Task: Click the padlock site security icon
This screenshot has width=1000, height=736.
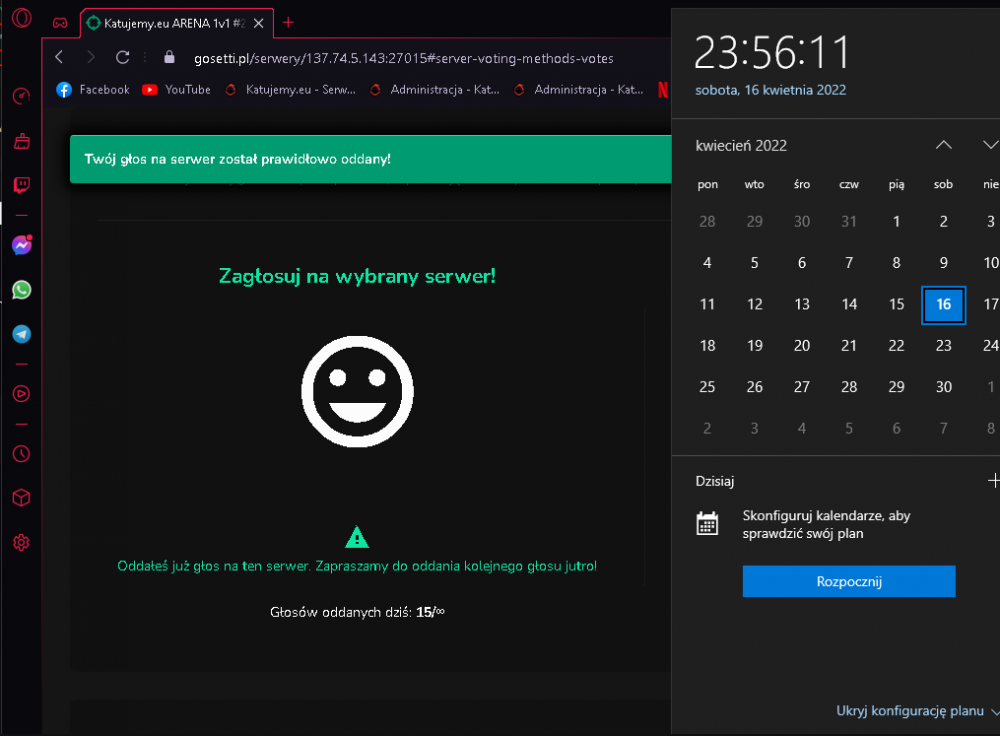Action: coord(169,57)
